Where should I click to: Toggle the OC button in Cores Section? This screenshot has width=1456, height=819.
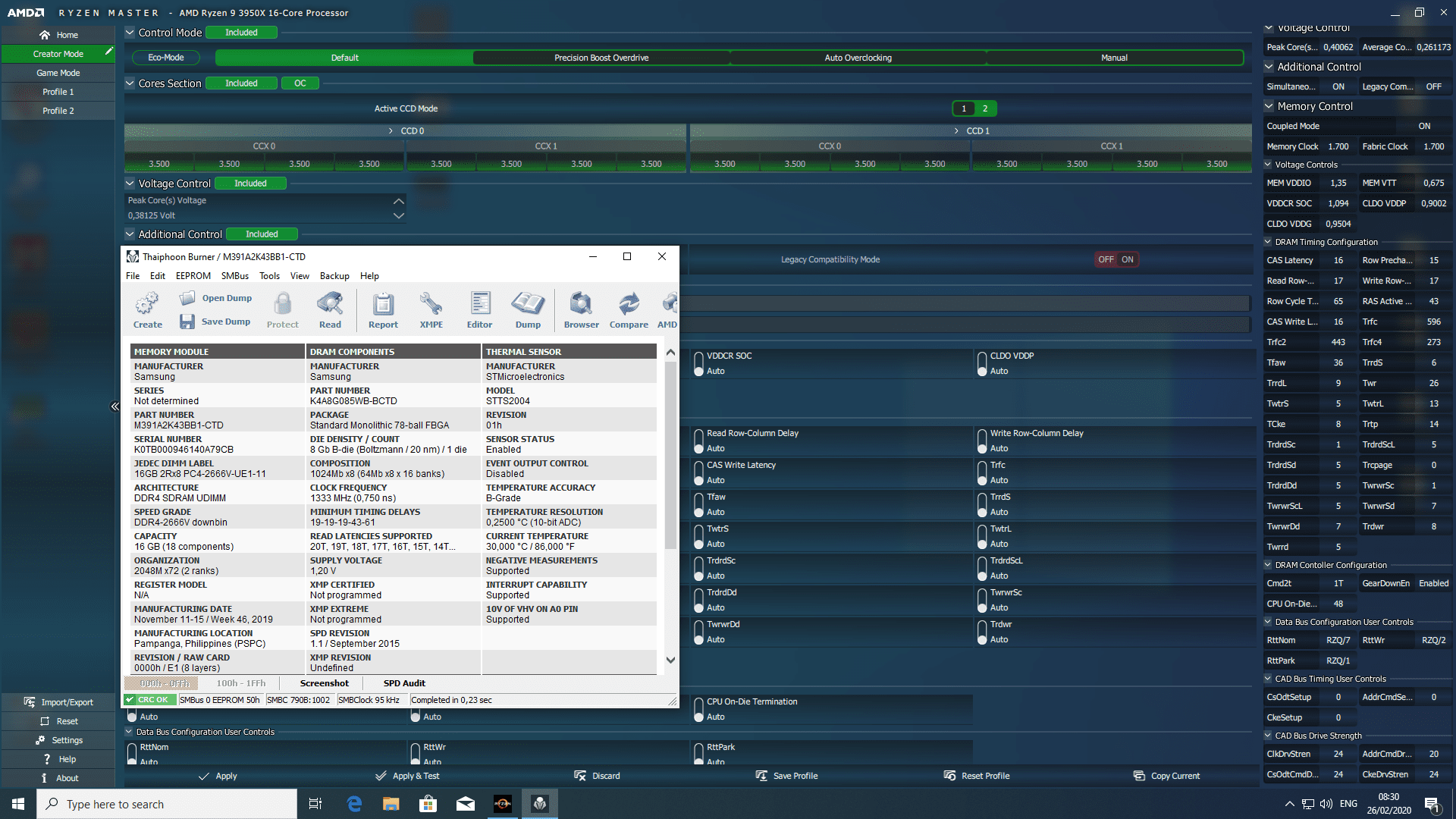tap(300, 83)
